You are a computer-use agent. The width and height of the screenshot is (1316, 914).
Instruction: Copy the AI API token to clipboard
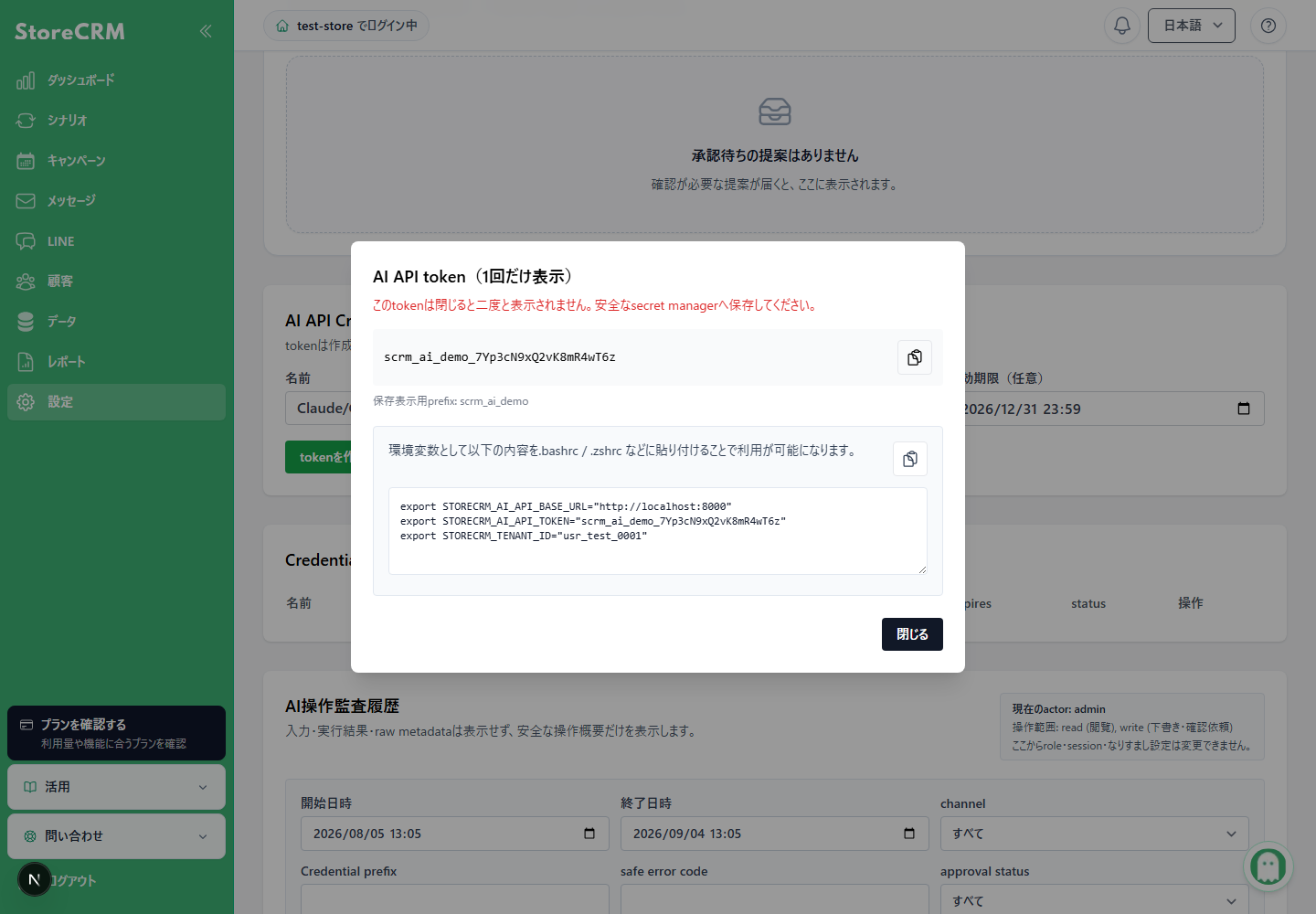pyautogui.click(x=915, y=357)
